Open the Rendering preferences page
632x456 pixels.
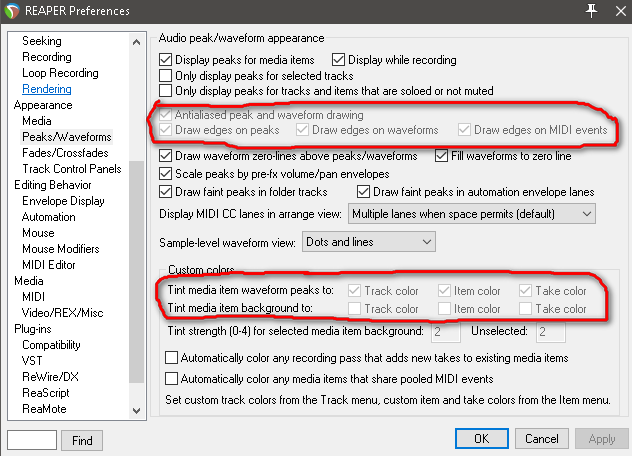47,89
